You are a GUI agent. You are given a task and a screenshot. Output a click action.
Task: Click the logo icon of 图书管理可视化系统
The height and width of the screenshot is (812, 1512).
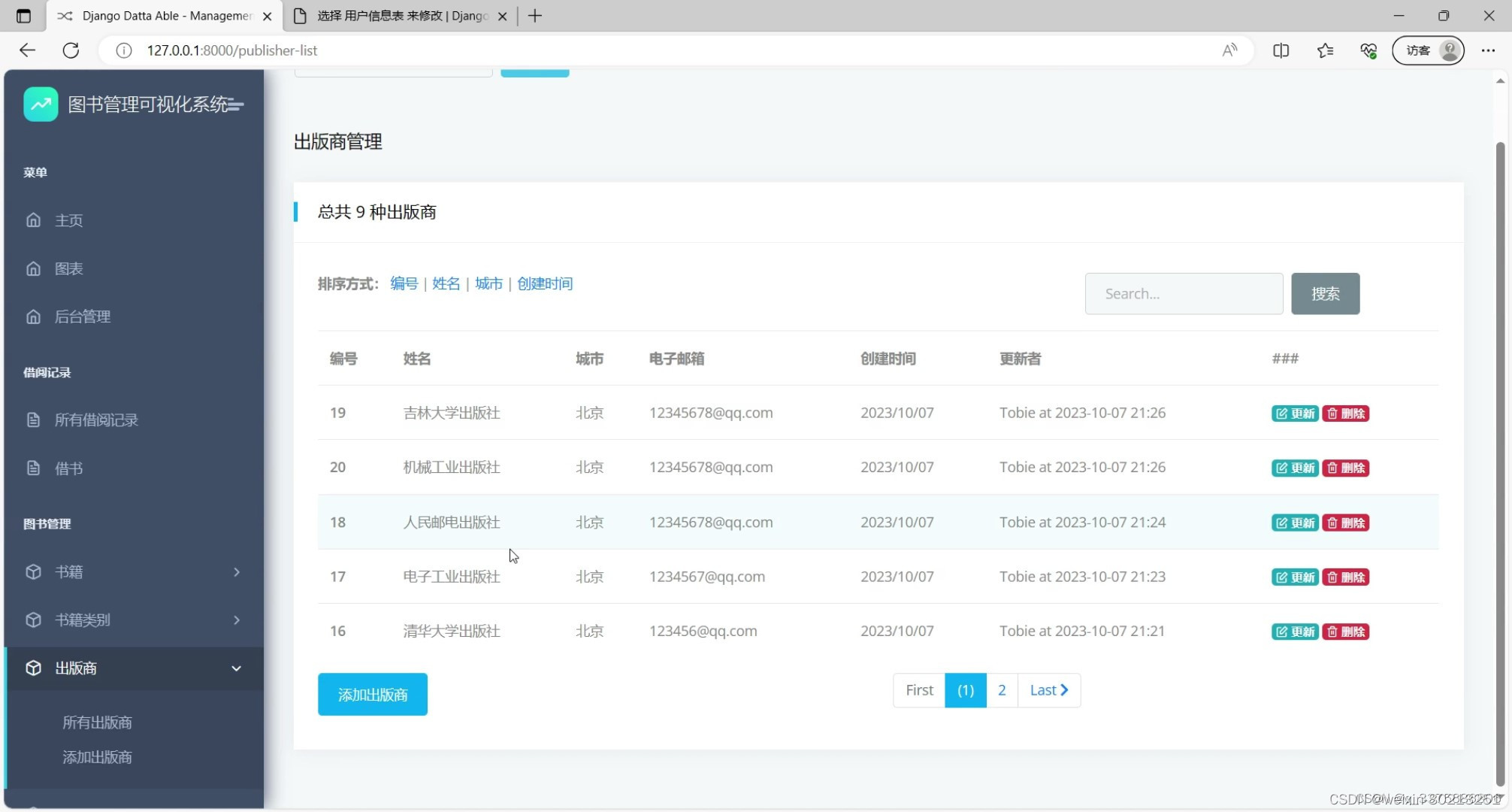click(41, 104)
